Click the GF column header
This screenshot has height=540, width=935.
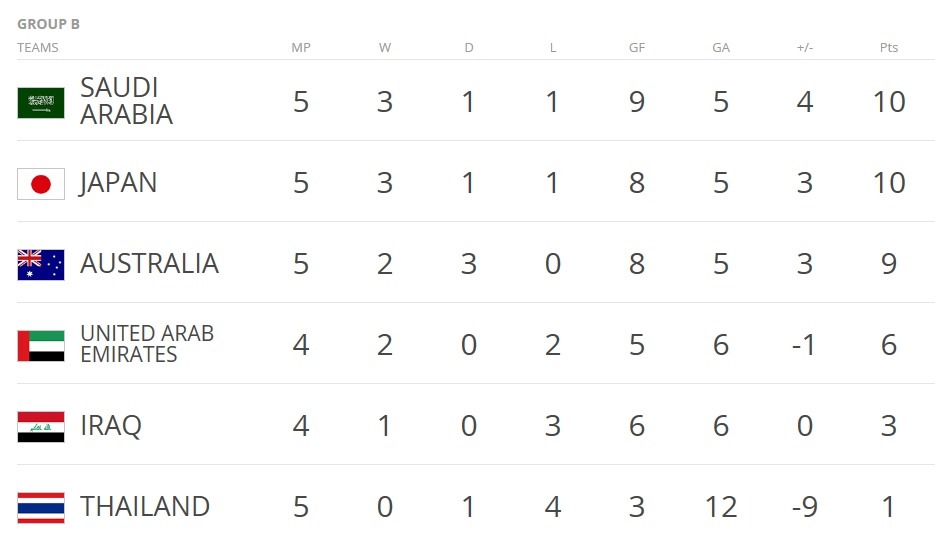tap(637, 48)
